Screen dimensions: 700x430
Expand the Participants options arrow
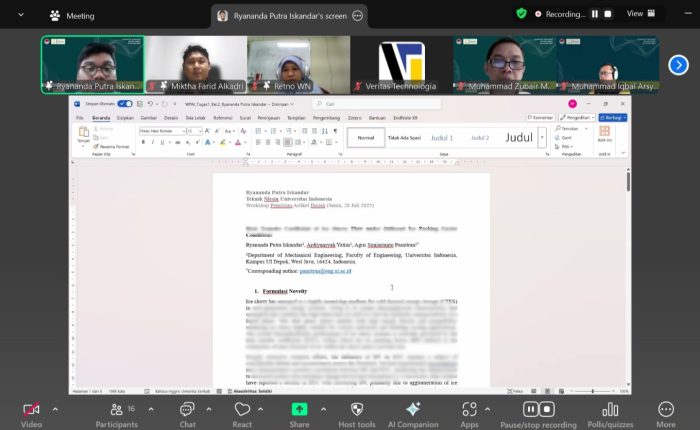pos(151,409)
